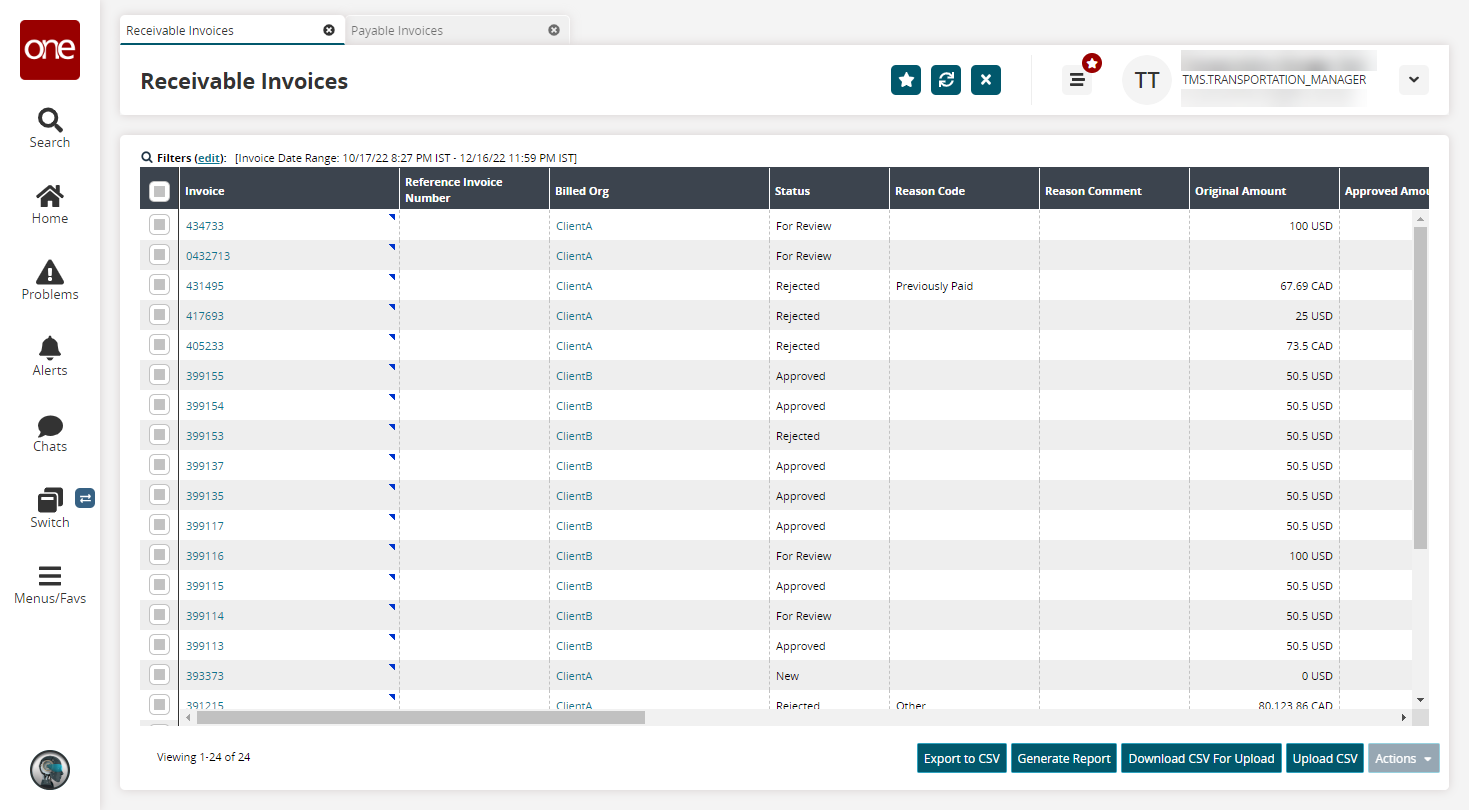Viewport: 1469px width, 810px height.
Task: Open the filters edit link
Action: pyautogui.click(x=209, y=158)
